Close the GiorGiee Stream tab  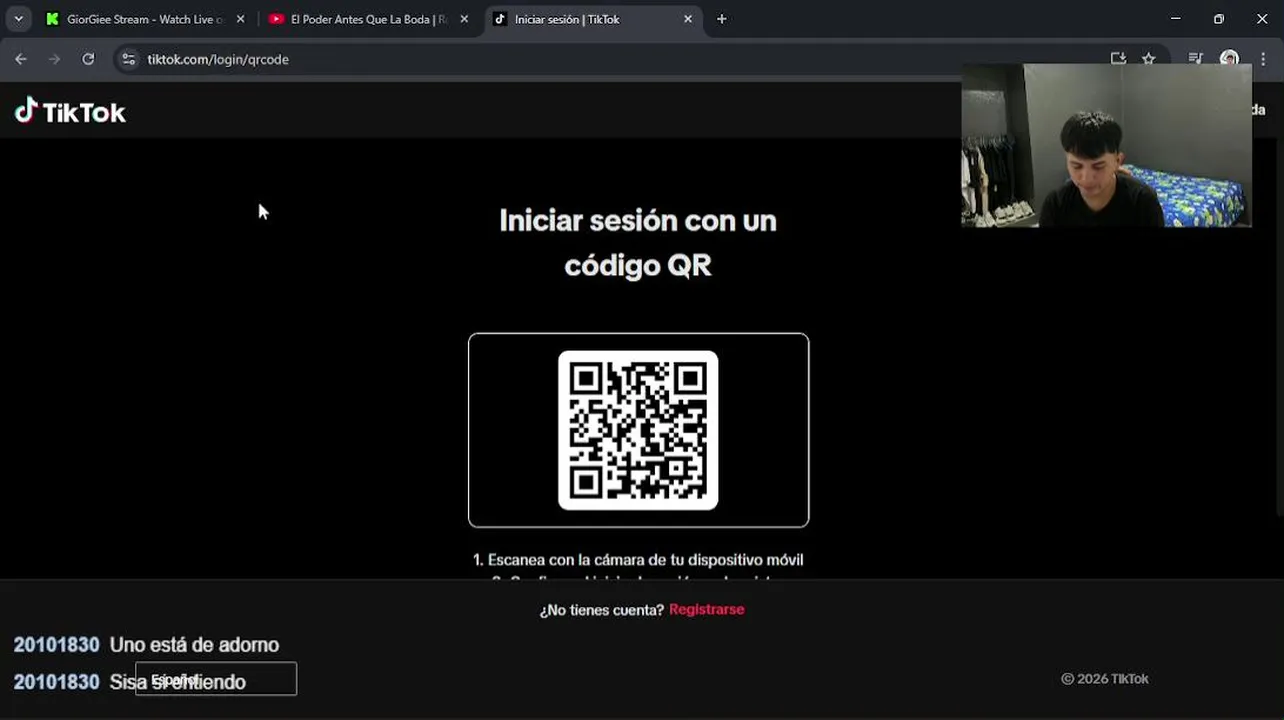[240, 19]
